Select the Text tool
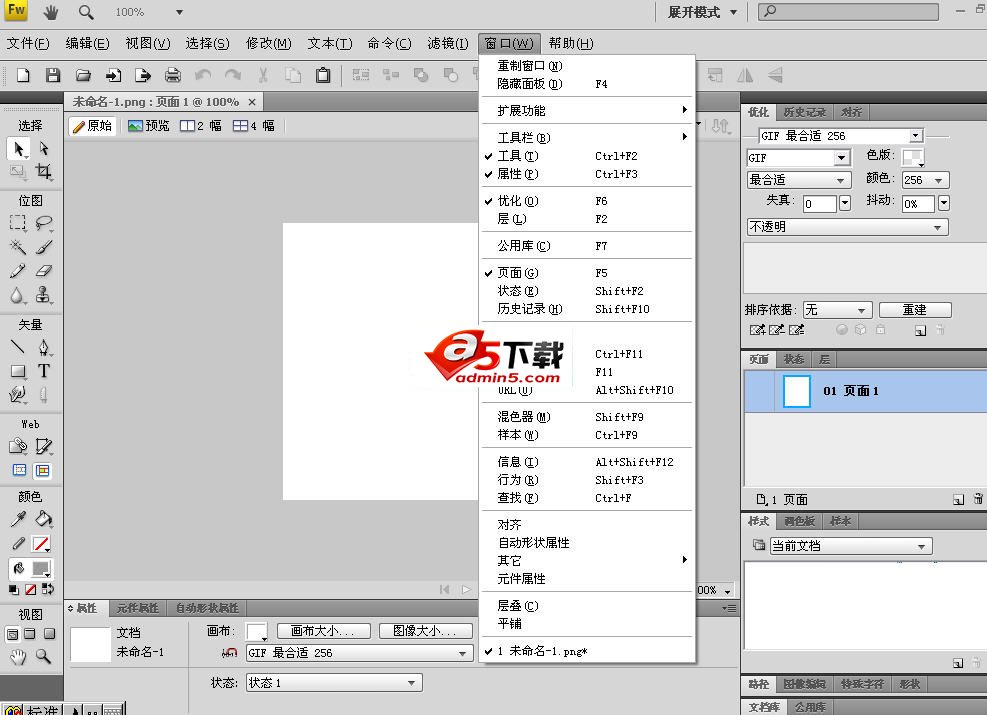The width and height of the screenshot is (987, 715). [44, 371]
